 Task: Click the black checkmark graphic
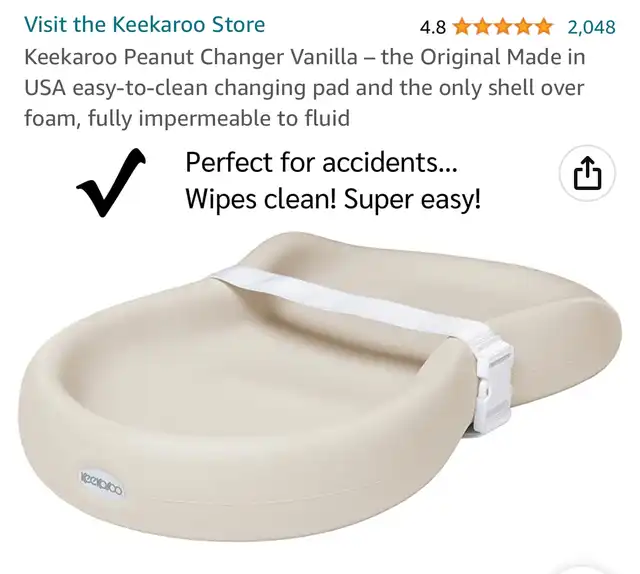tap(111, 182)
